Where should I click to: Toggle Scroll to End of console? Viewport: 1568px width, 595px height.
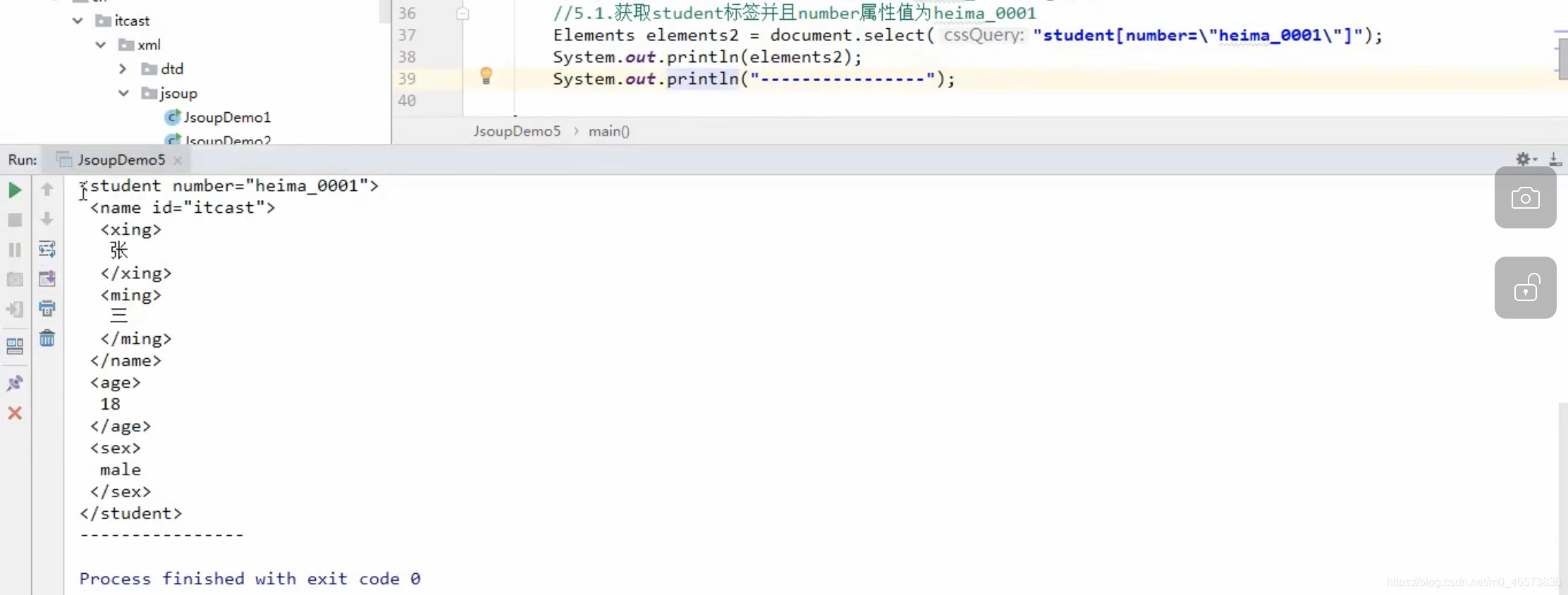pyautogui.click(x=47, y=278)
